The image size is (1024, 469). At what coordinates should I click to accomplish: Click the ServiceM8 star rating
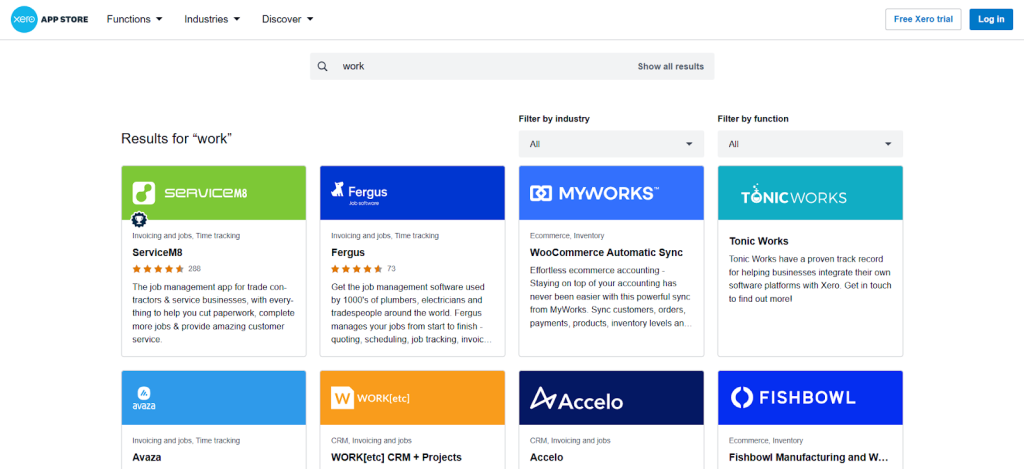(158, 268)
